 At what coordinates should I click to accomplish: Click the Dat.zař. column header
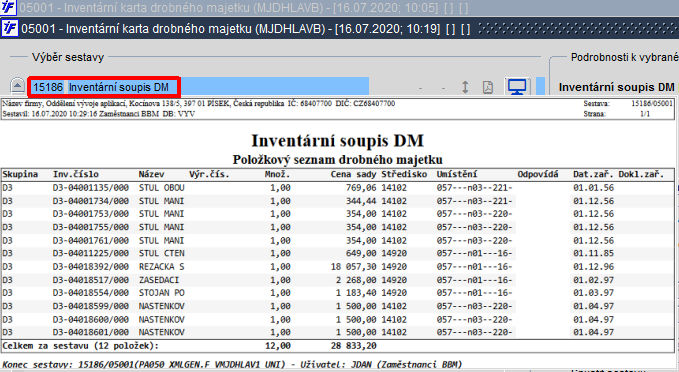pos(593,175)
